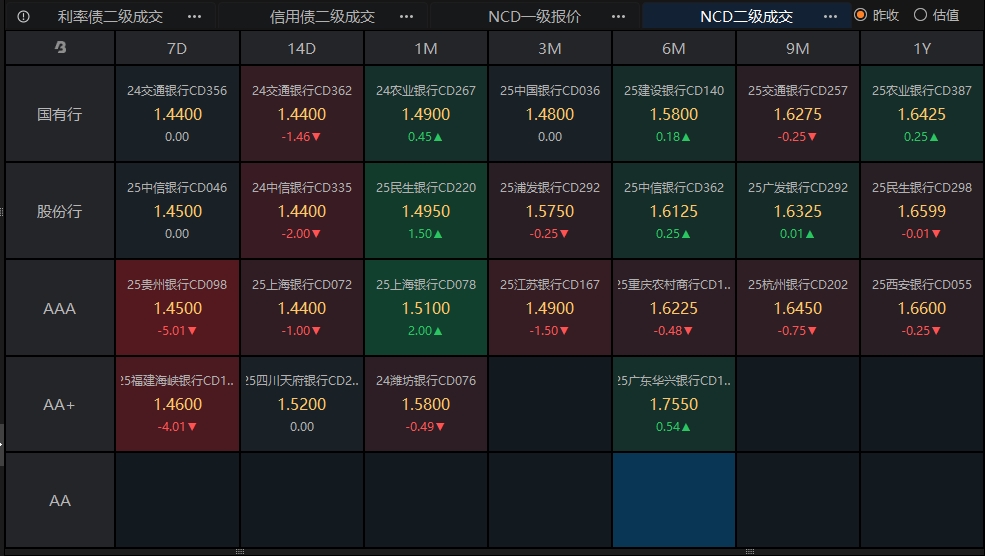This screenshot has height=556, width=985.
Task: Click the info icon beside 利率债二级成交
Action: (x=23, y=16)
